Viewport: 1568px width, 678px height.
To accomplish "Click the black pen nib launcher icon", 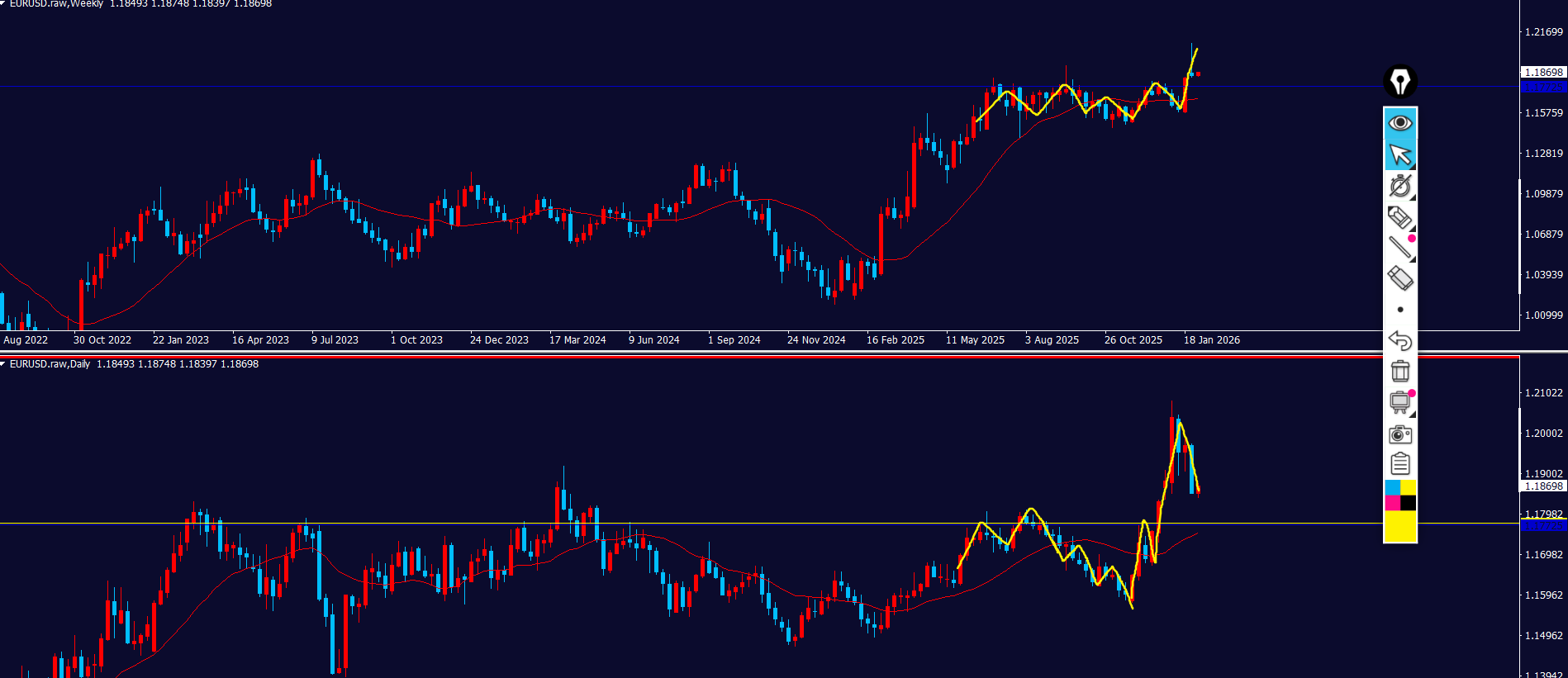I will click(1400, 82).
